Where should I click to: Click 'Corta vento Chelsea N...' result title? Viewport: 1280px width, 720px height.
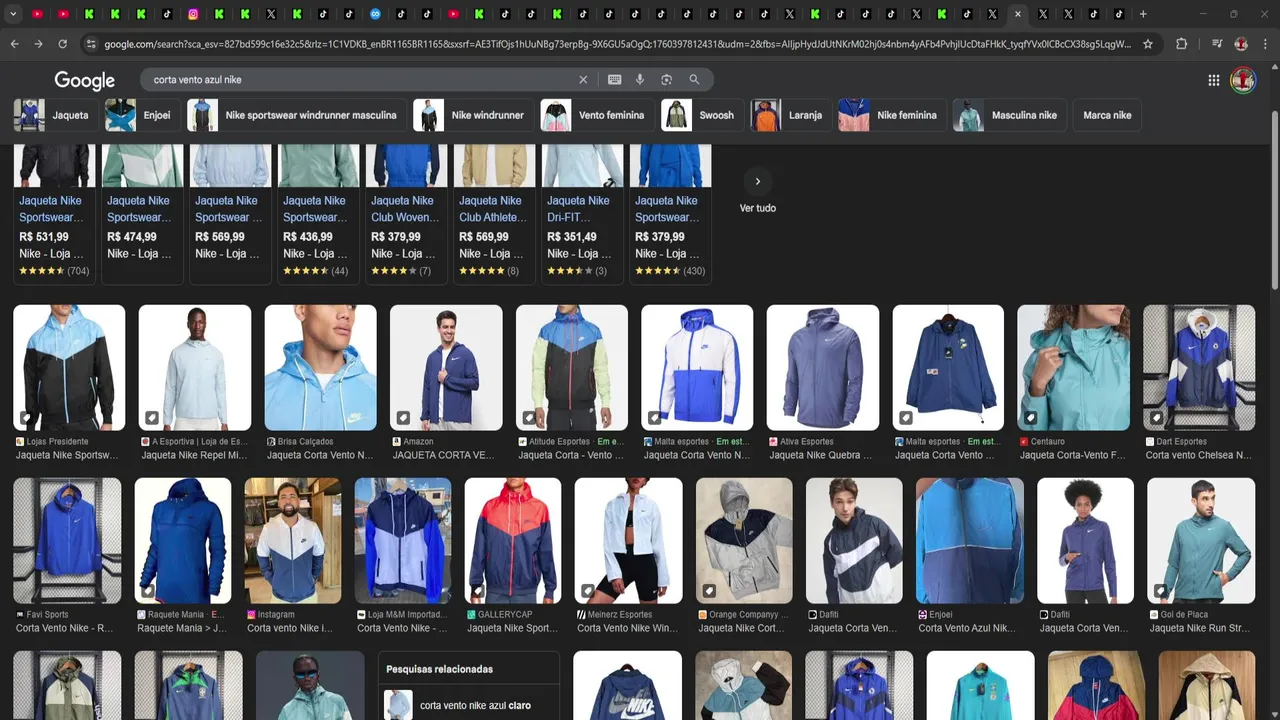[x=1198, y=455]
